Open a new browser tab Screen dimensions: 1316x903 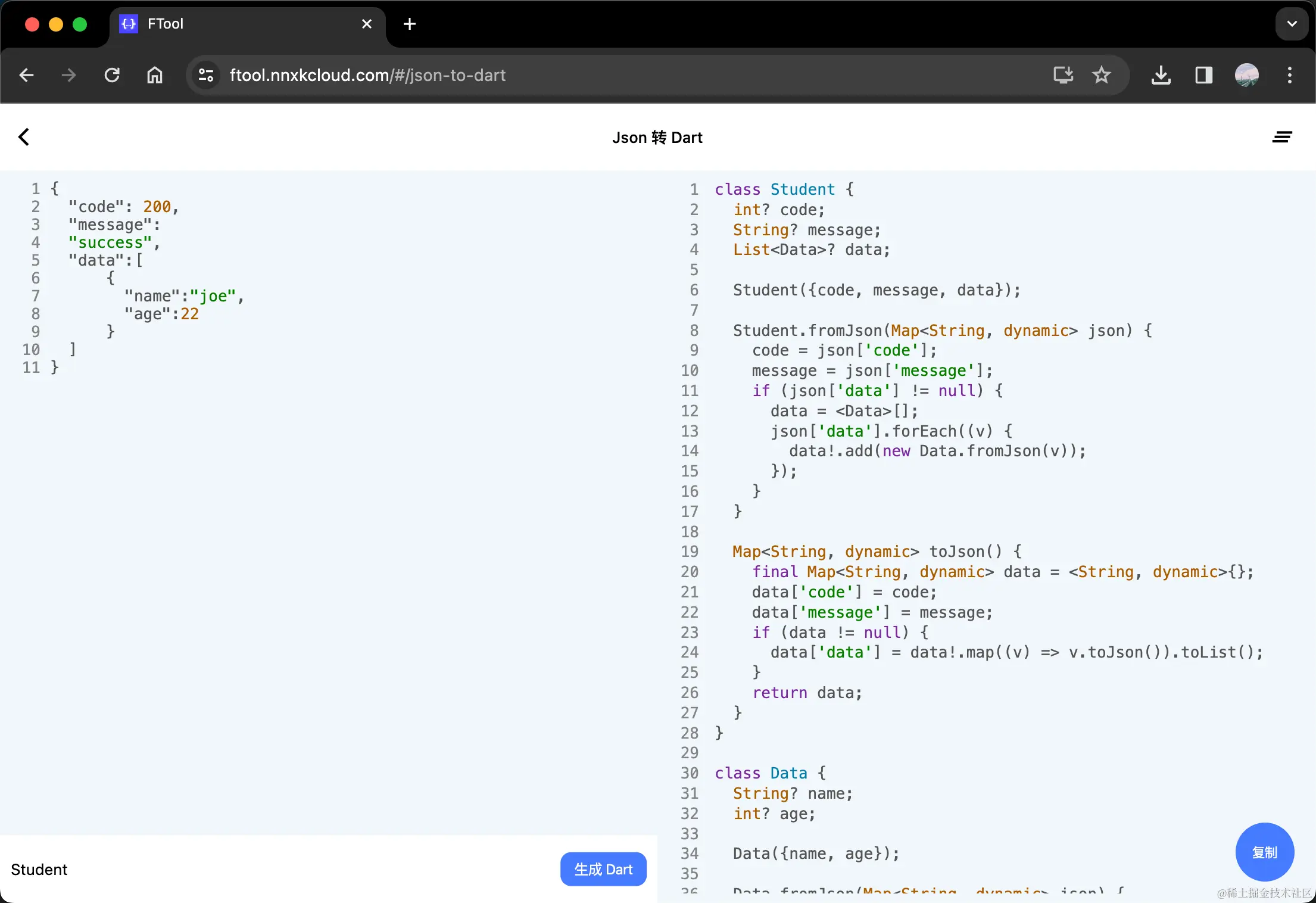point(408,24)
